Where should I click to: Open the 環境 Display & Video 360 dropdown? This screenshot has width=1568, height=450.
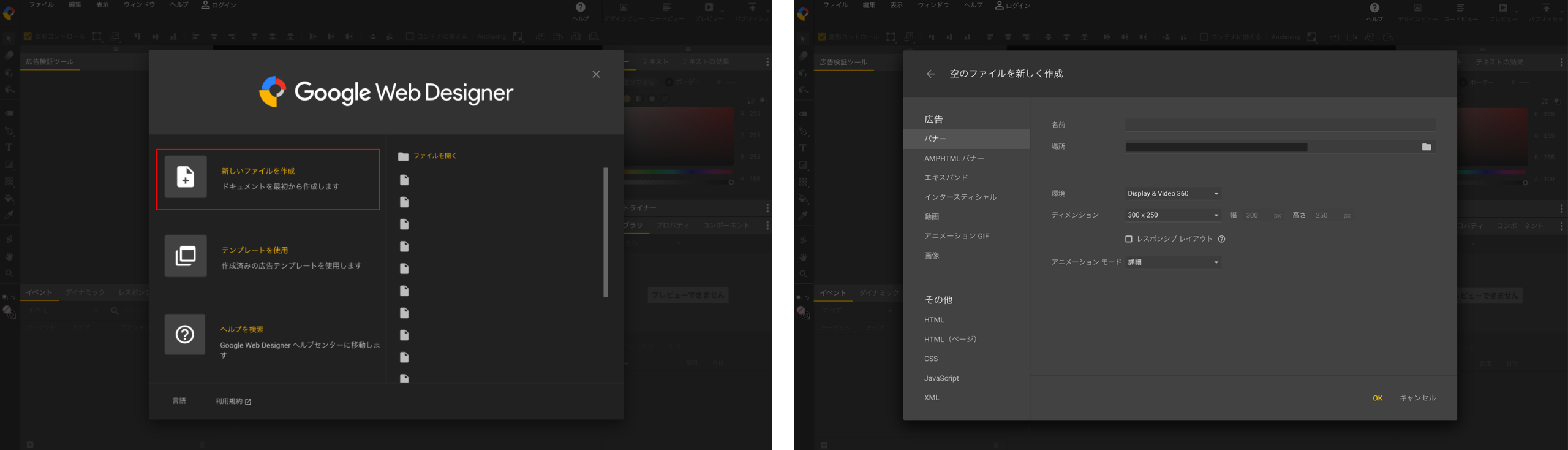click(1172, 194)
